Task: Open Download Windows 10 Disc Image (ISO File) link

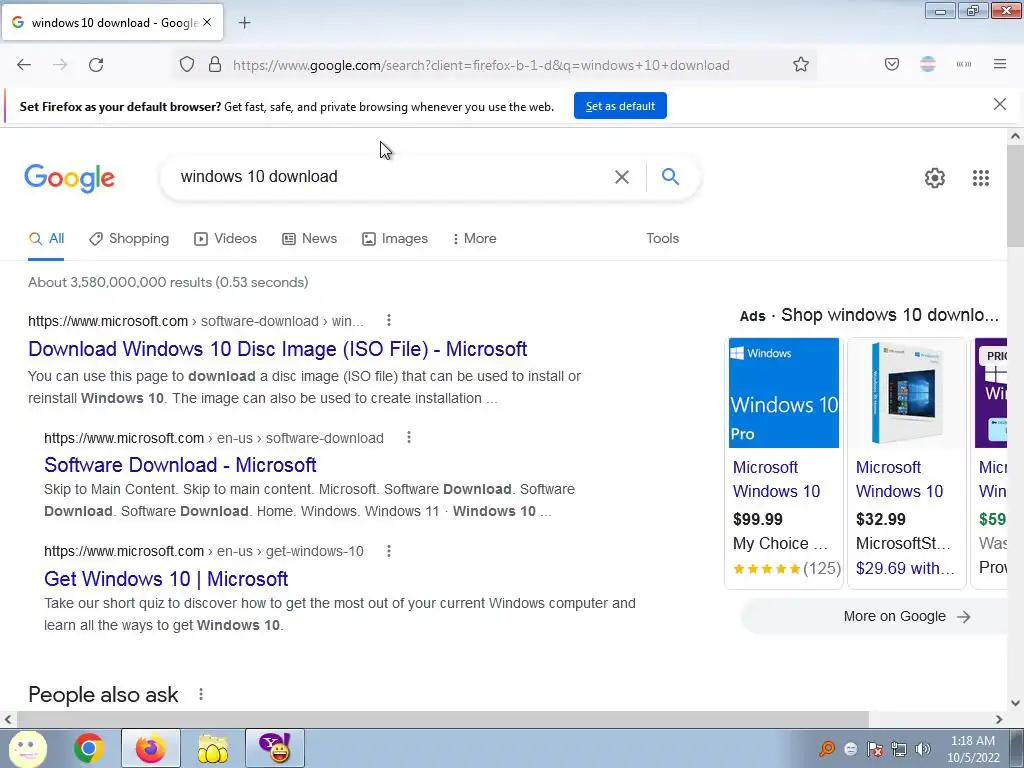Action: 278,349
